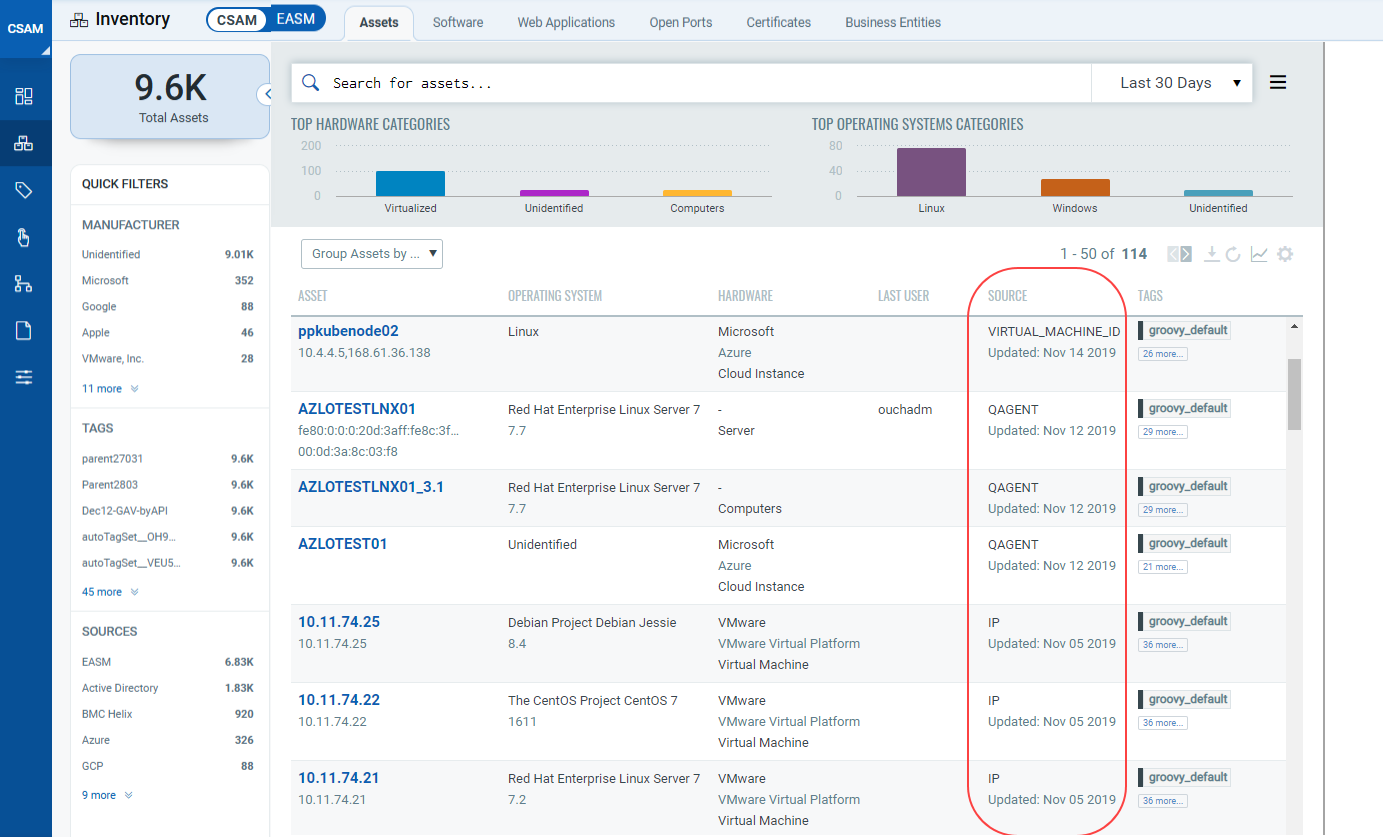Viewport: 1383px width, 837px height.
Task: Open the Dashboard icon in left sidebar
Action: (x=24, y=96)
